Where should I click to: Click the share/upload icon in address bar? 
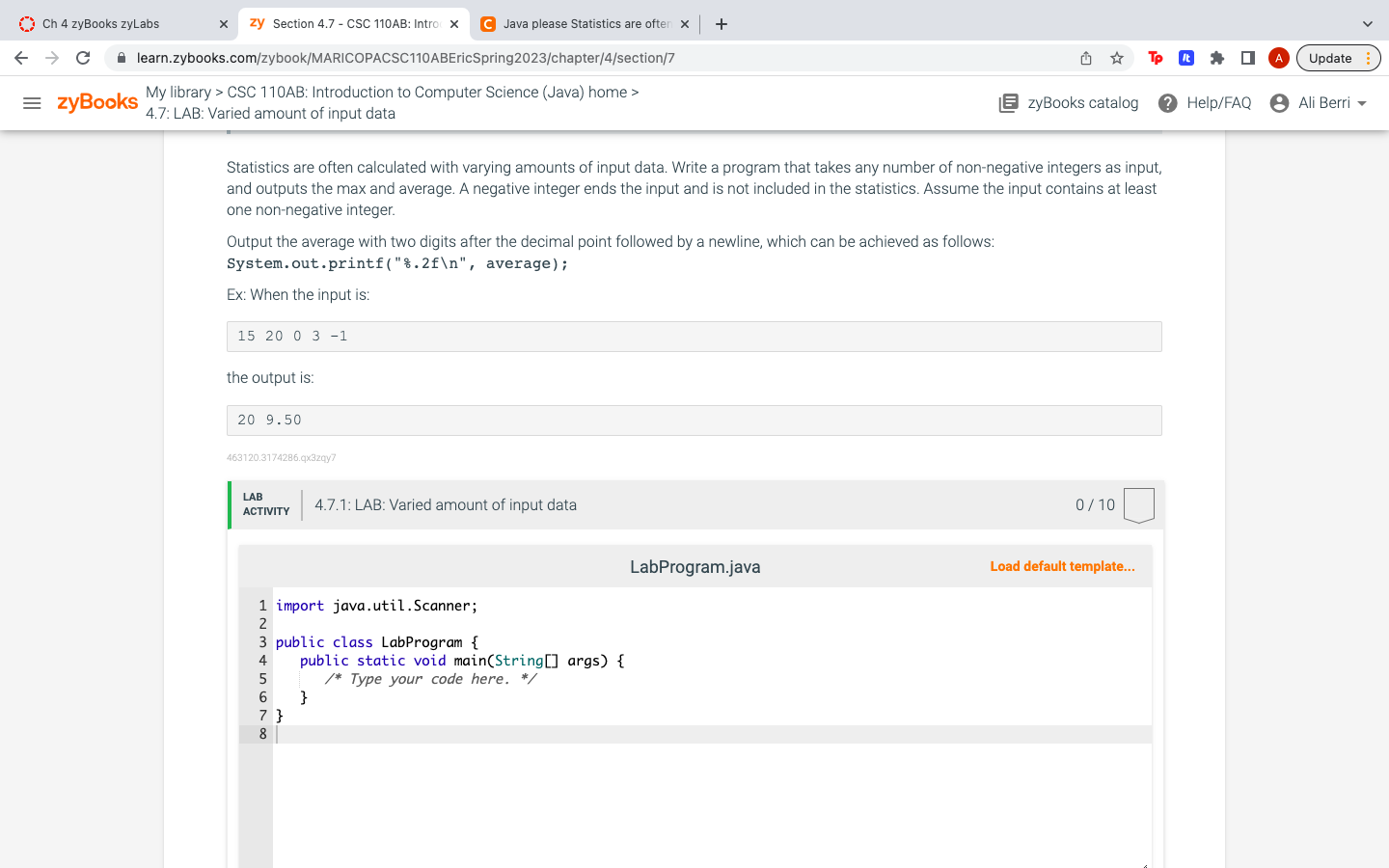pos(1085,58)
